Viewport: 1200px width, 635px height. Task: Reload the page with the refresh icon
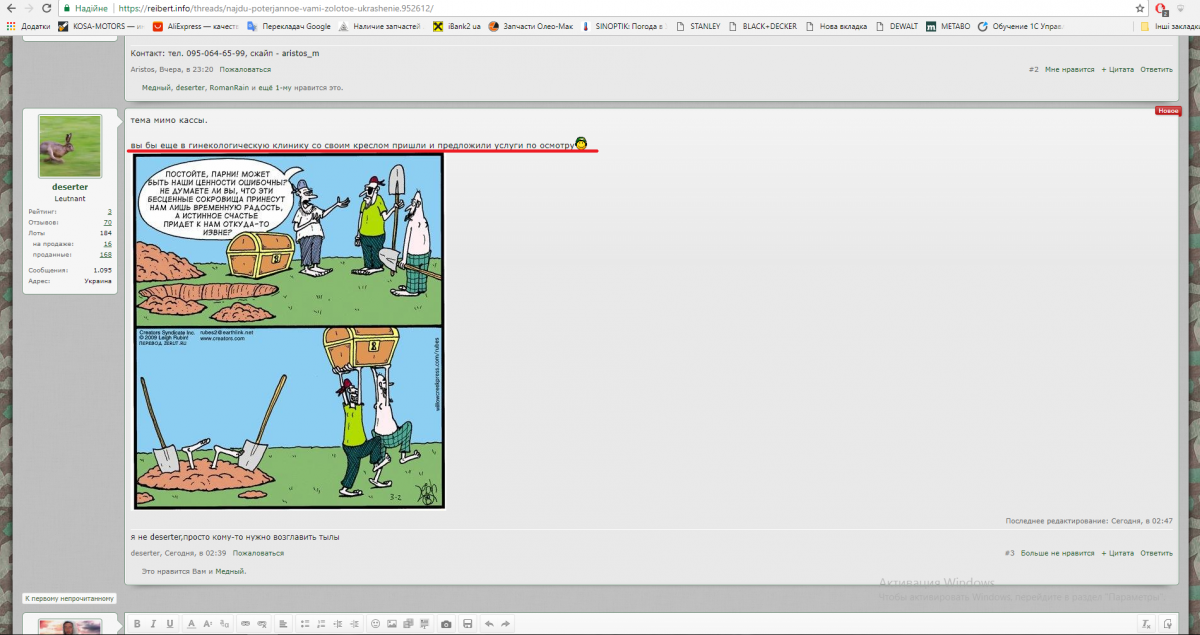(46, 7)
